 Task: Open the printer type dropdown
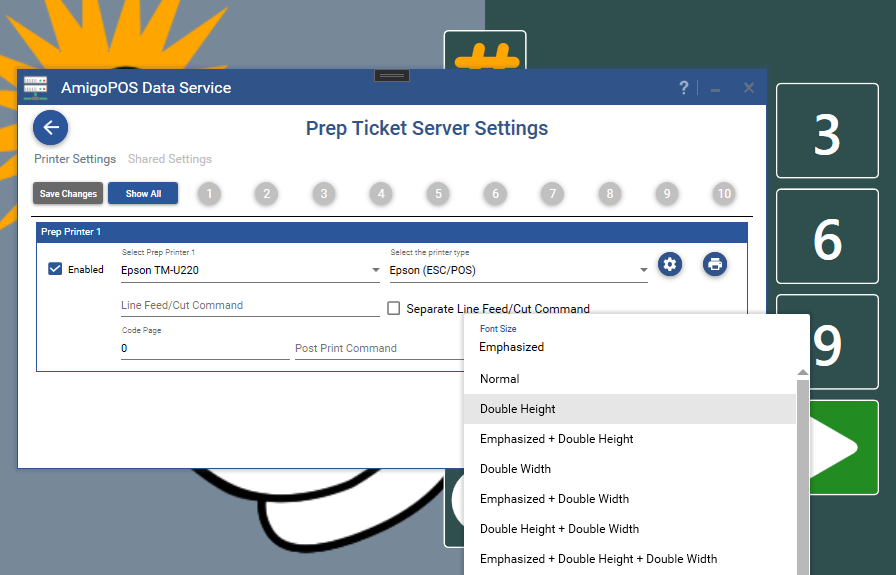(518, 270)
